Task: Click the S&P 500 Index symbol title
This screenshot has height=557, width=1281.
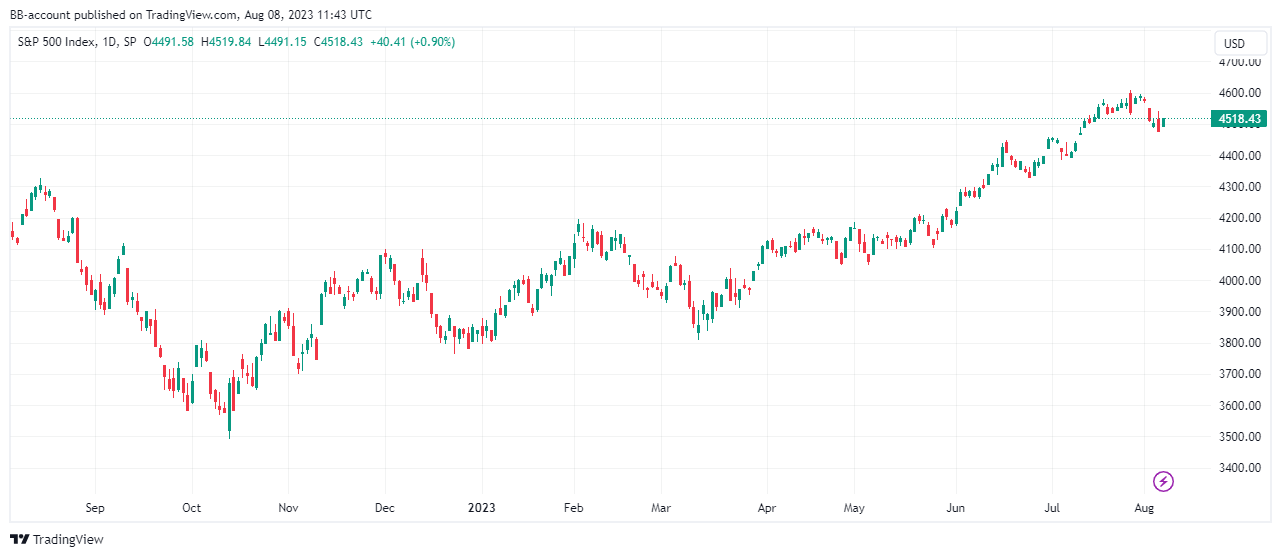Action: [56, 42]
